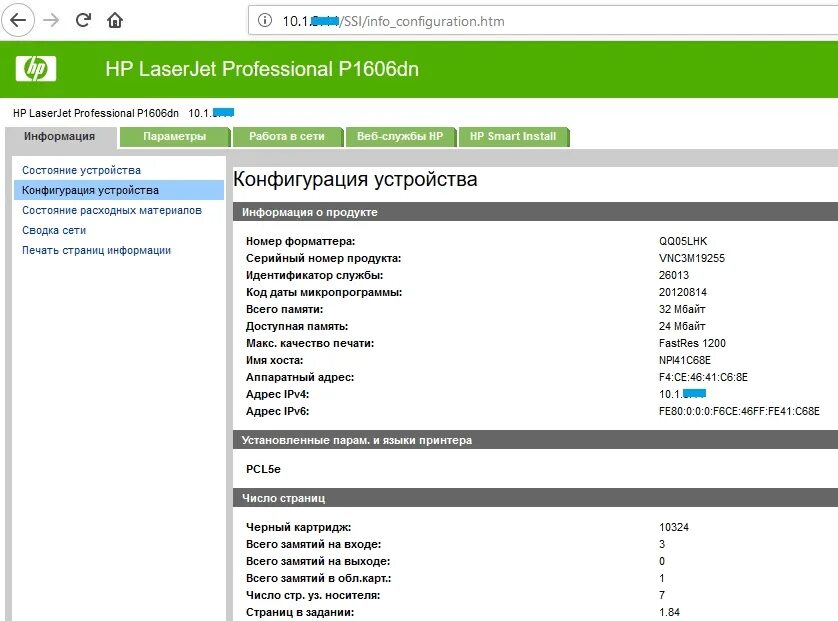
Task: Click the IPv6 address value FE80:0:0:0:F6CE:46FF:FE41:C68E
Action: tap(739, 411)
